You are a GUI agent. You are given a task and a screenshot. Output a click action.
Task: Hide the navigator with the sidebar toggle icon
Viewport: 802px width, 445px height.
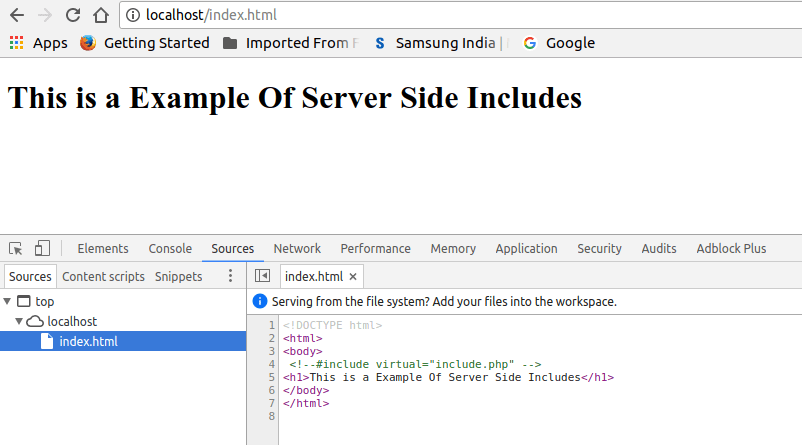(262, 276)
